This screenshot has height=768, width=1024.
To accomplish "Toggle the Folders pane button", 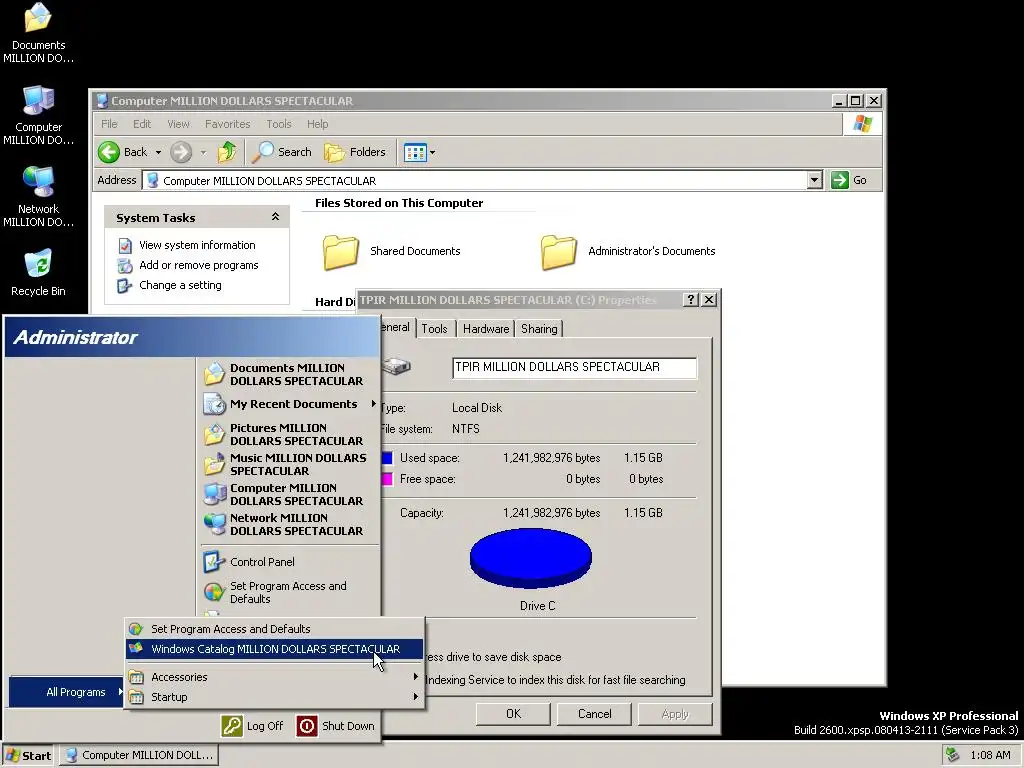I will 355,152.
